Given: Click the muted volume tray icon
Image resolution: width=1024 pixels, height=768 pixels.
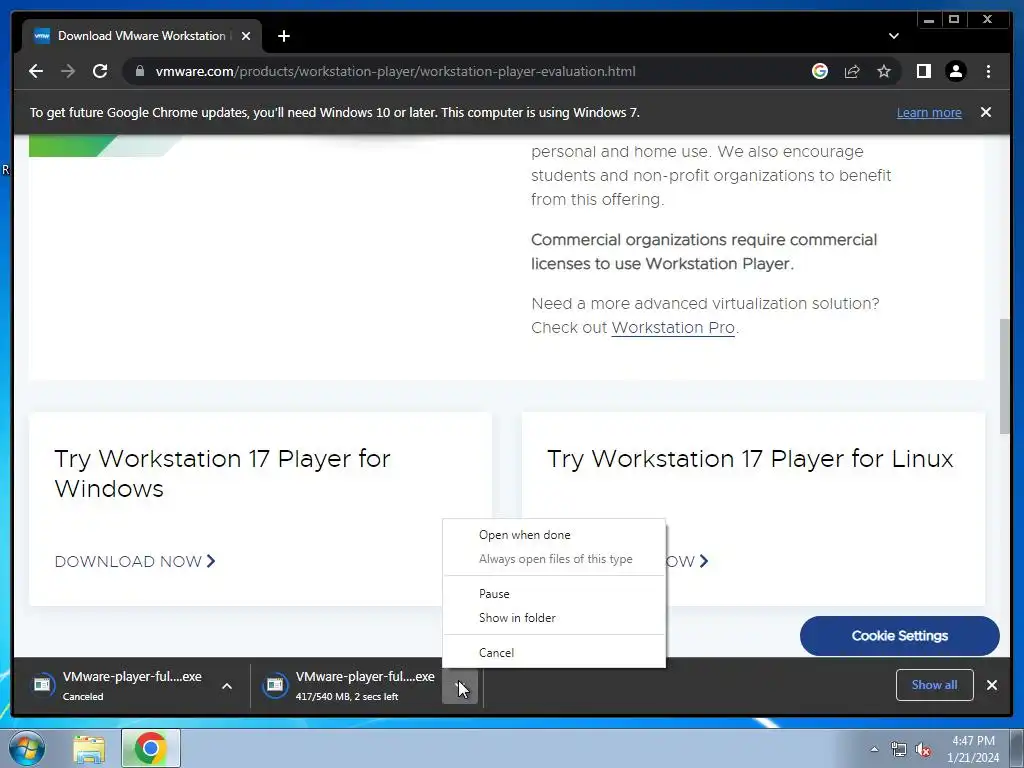Looking at the screenshot, I should [x=923, y=750].
